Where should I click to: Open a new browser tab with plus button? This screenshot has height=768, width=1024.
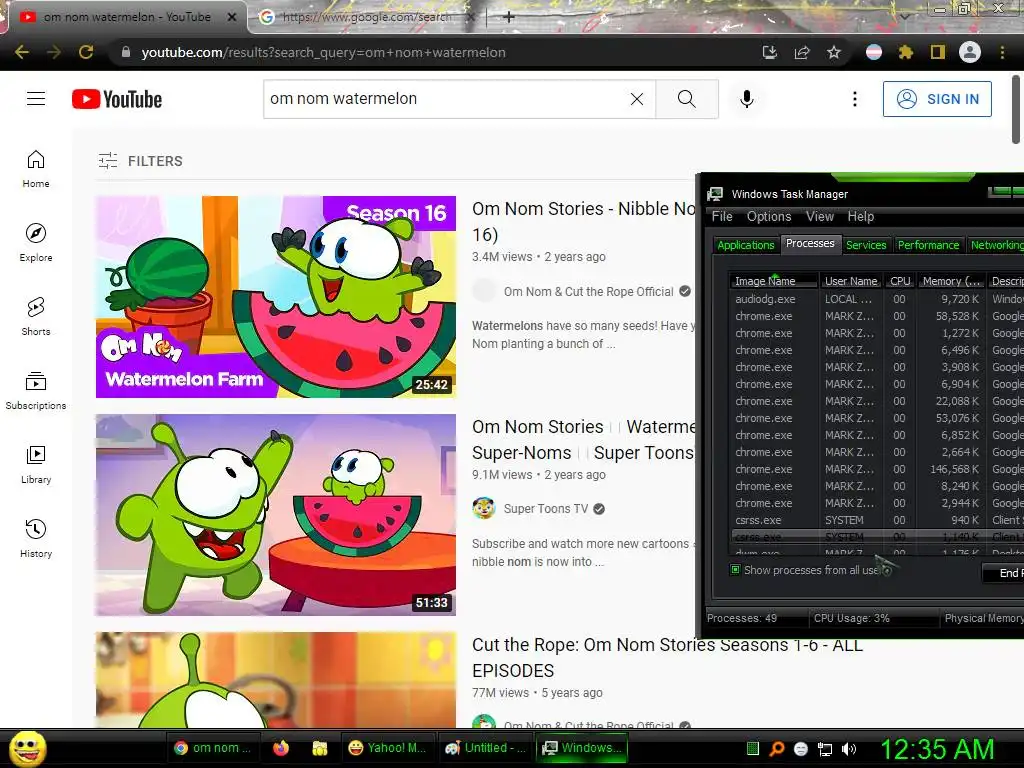pyautogui.click(x=509, y=17)
